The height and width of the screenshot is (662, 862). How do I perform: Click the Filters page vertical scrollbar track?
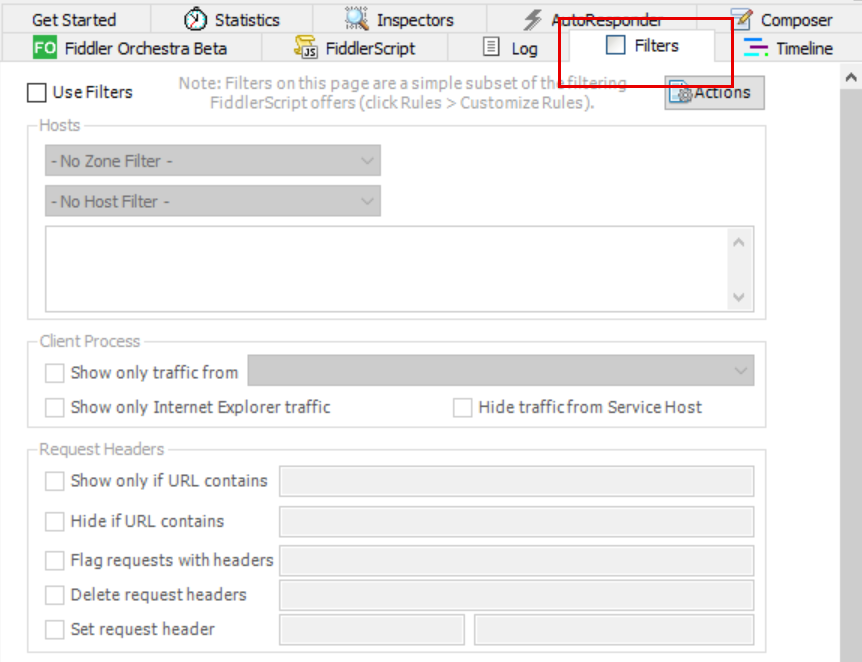(x=851, y=376)
